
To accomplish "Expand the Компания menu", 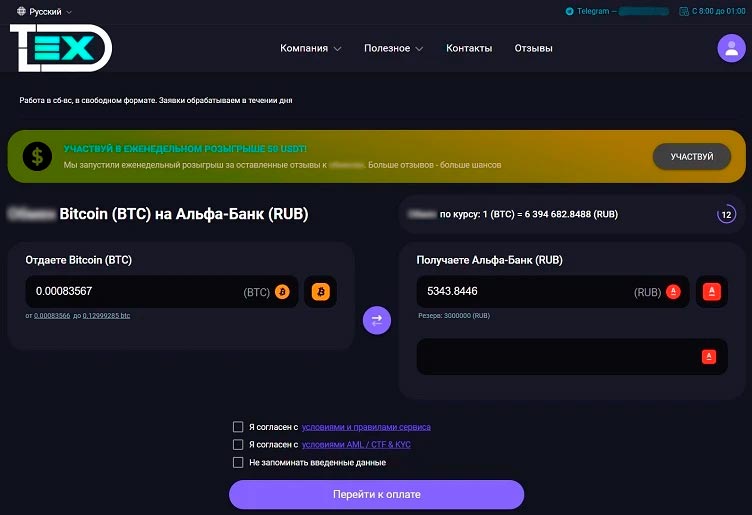I will tap(310, 48).
